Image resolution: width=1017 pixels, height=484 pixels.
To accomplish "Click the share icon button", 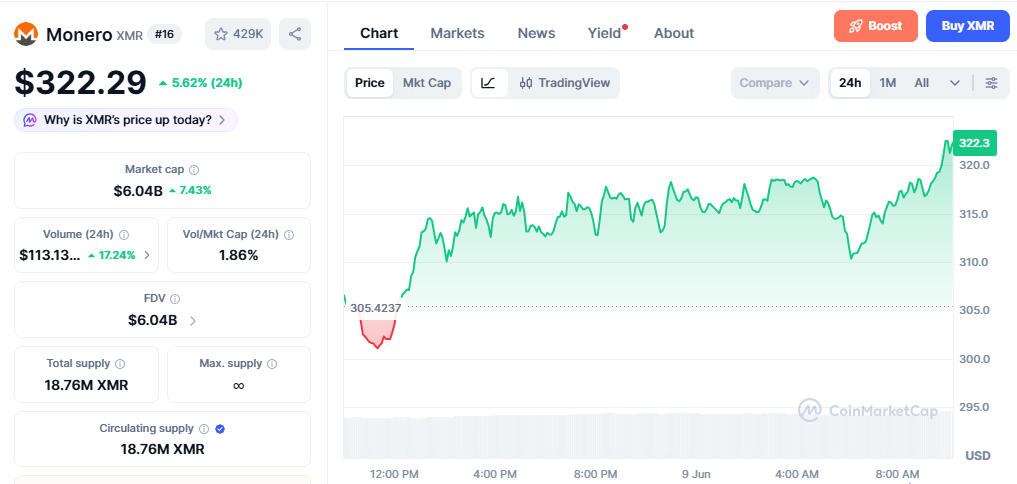I will (x=295, y=34).
